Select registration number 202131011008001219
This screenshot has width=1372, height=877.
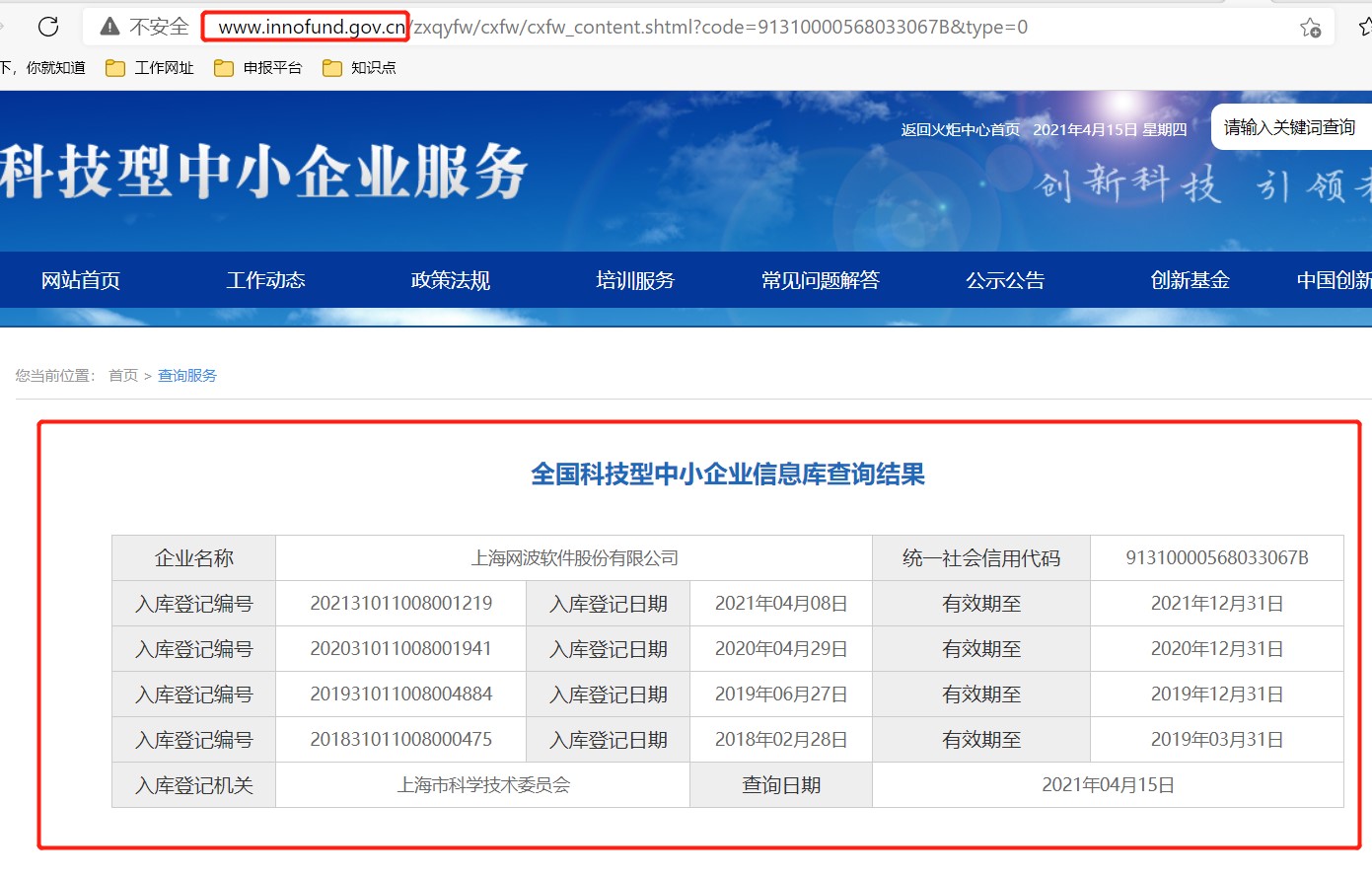point(401,604)
